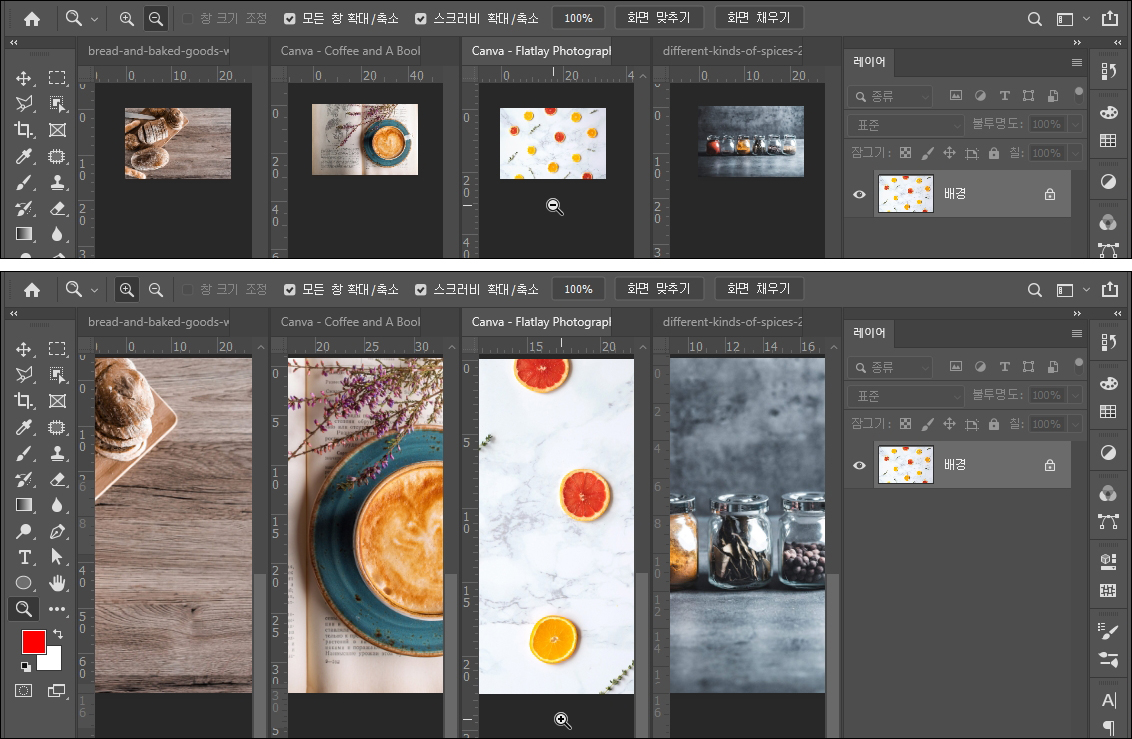
Task: Toggle lock transparent pixels in lower Layers panel
Action: tap(905, 424)
